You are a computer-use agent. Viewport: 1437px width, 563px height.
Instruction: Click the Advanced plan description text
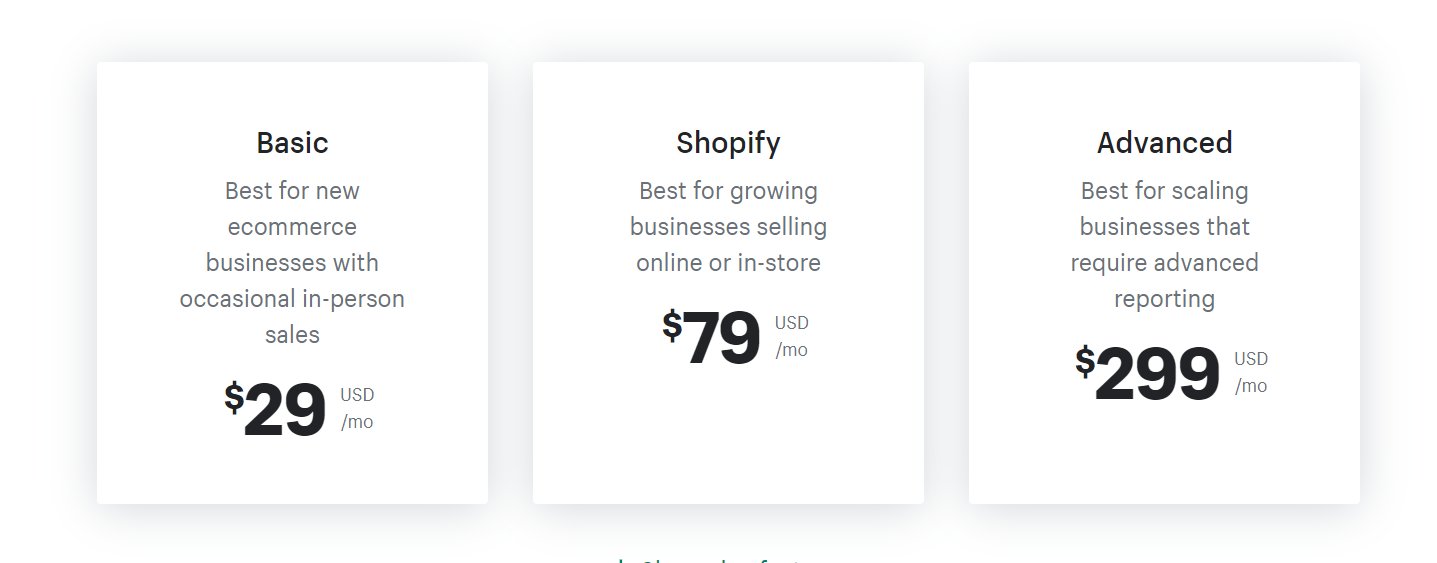coord(1164,245)
